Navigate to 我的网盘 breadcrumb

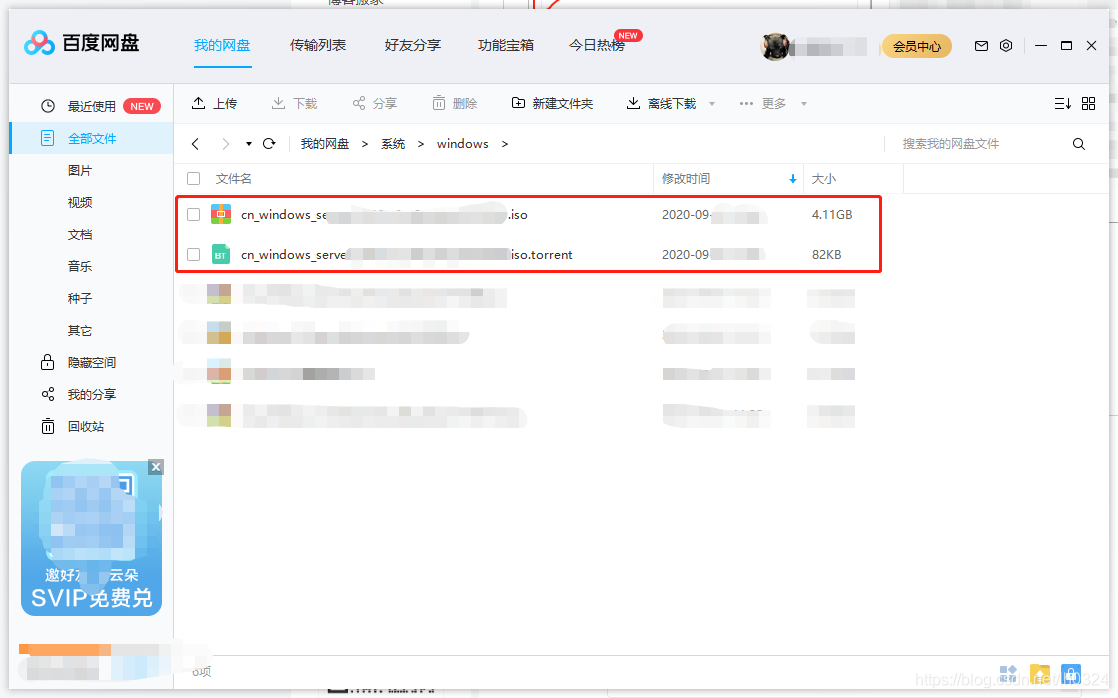pos(324,144)
